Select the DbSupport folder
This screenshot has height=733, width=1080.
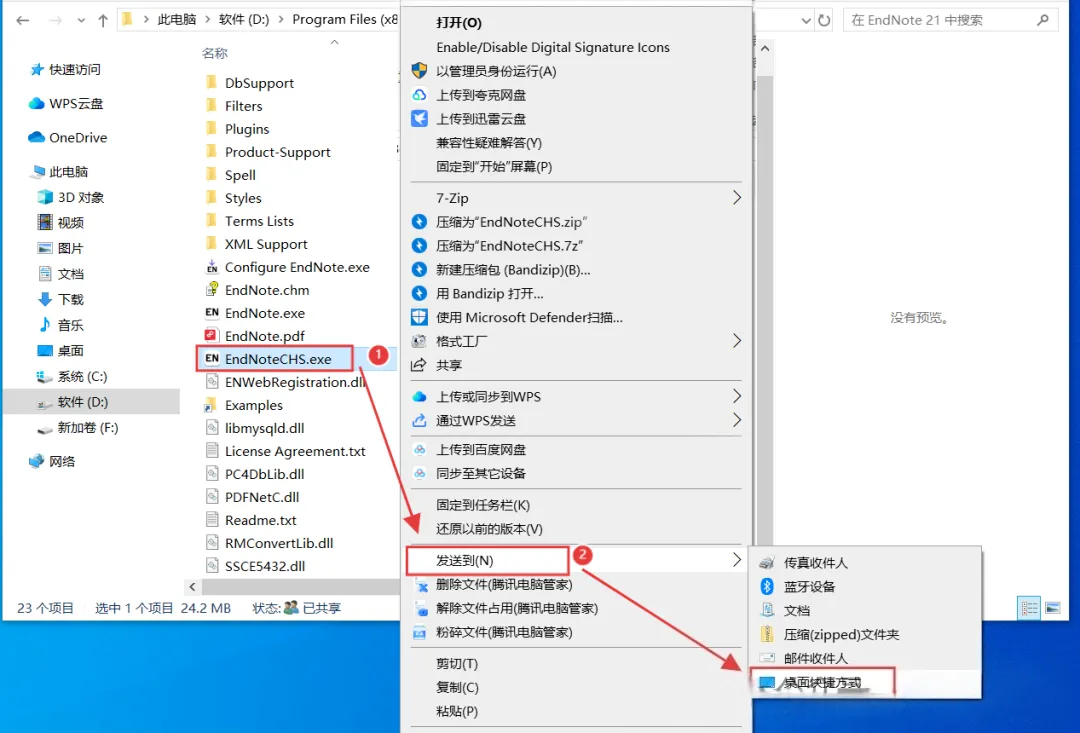pyautogui.click(x=259, y=83)
